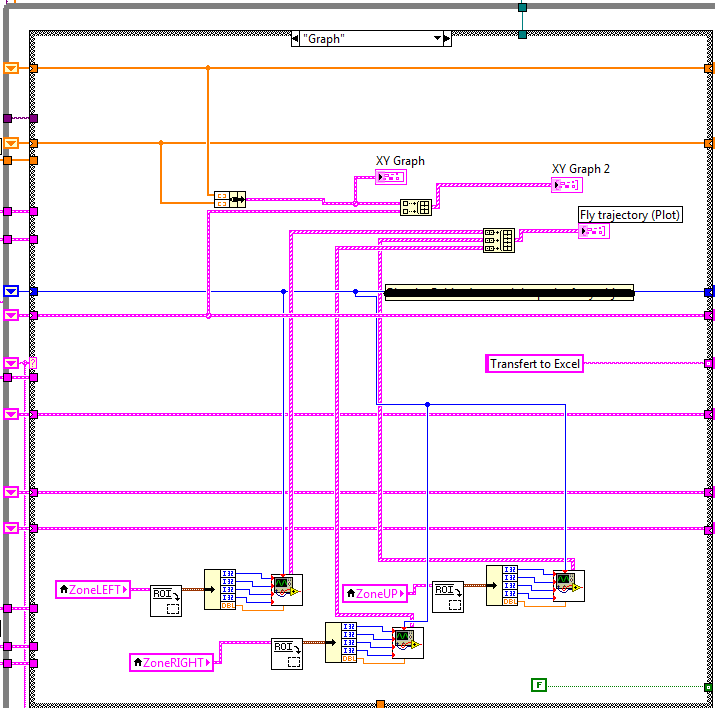Select the Bundle node on the orange wires
Image resolution: width=715 pixels, height=708 pixels.
[229, 199]
